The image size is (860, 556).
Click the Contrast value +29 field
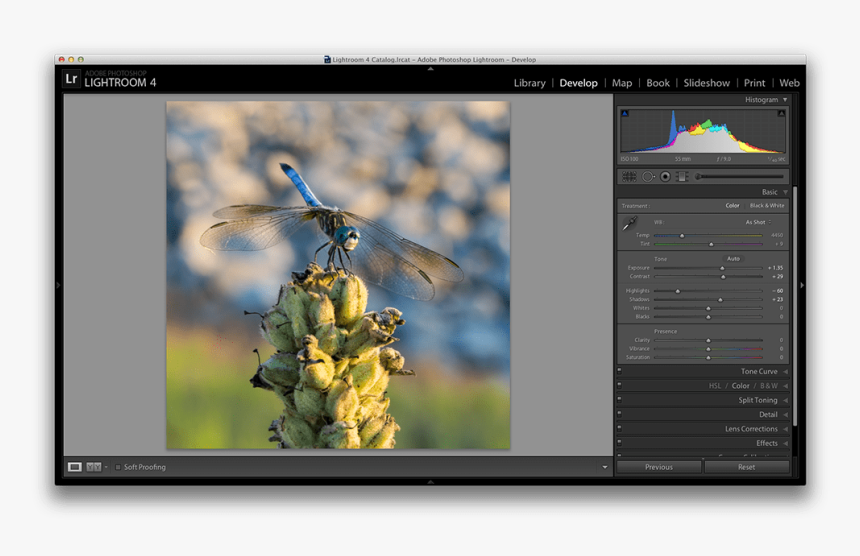click(777, 277)
